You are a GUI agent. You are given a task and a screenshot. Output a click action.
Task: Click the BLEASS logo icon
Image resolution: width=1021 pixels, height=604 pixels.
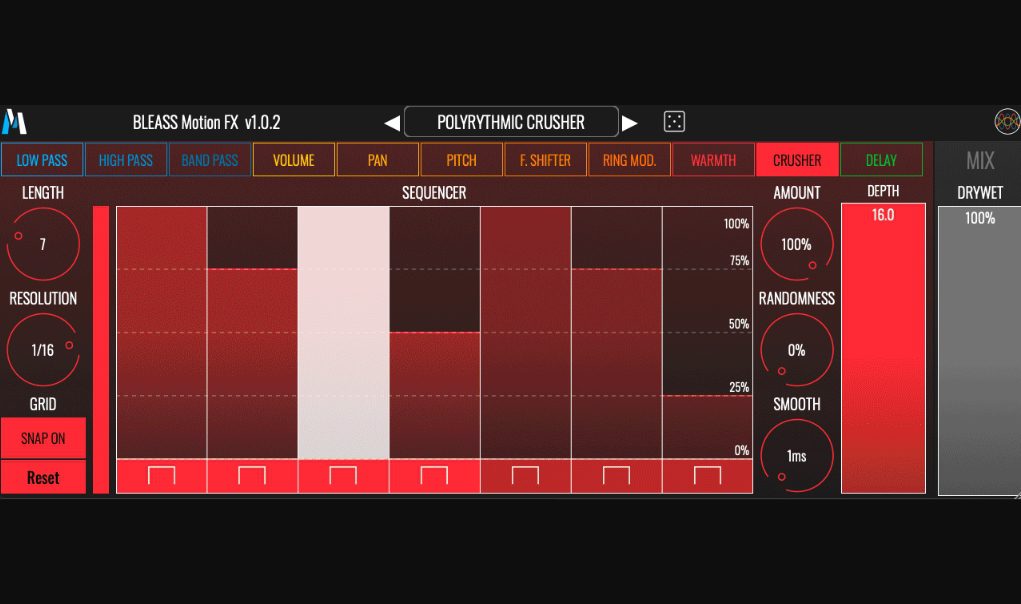click(x=14, y=122)
